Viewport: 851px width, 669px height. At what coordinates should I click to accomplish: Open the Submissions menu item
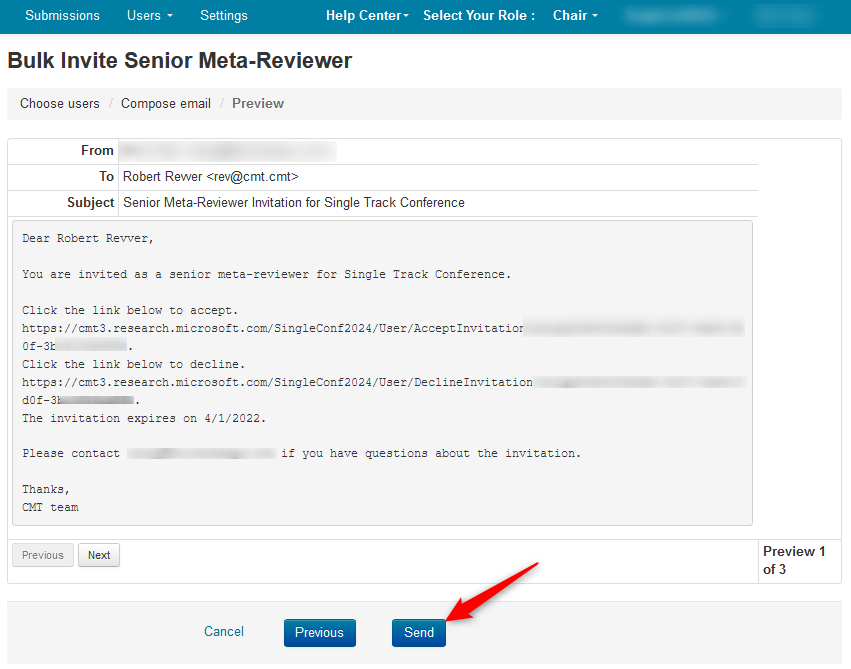[x=62, y=16]
